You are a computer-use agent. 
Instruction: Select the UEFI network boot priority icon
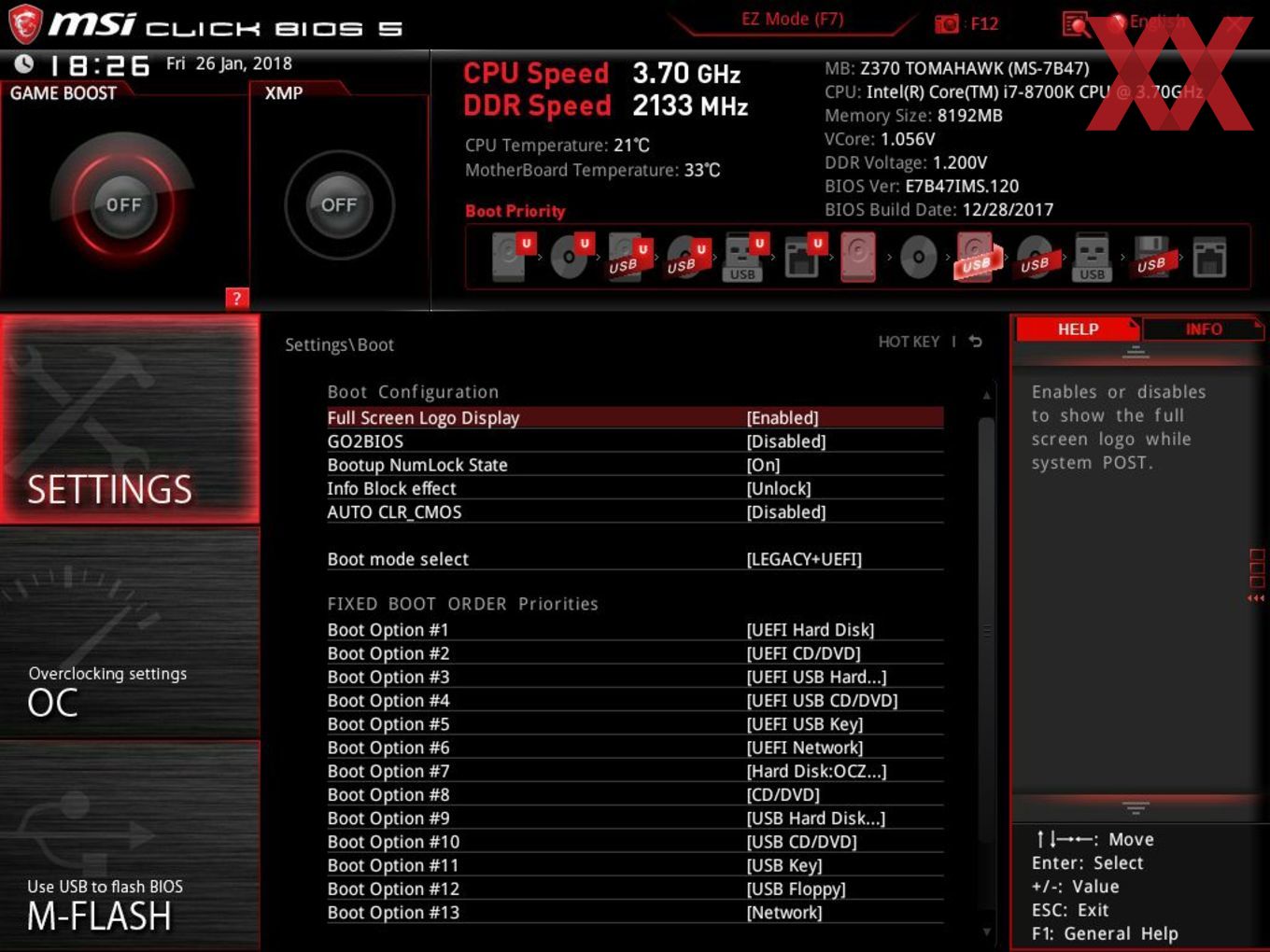click(x=803, y=256)
